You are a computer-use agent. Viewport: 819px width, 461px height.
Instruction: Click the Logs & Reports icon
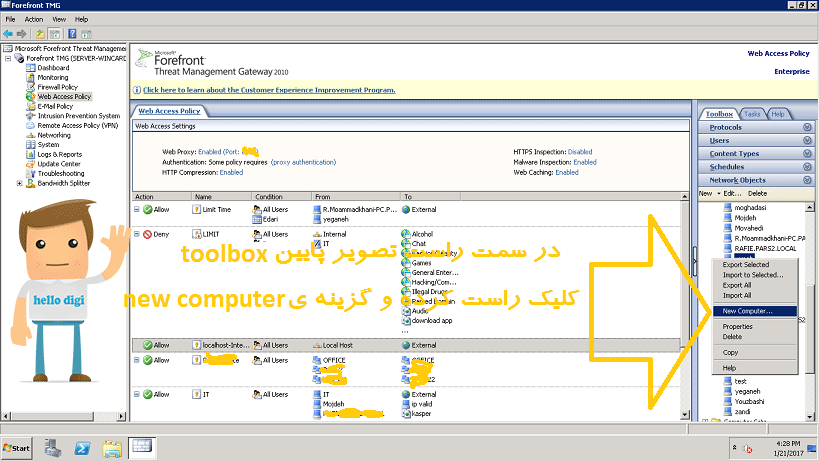(x=31, y=155)
